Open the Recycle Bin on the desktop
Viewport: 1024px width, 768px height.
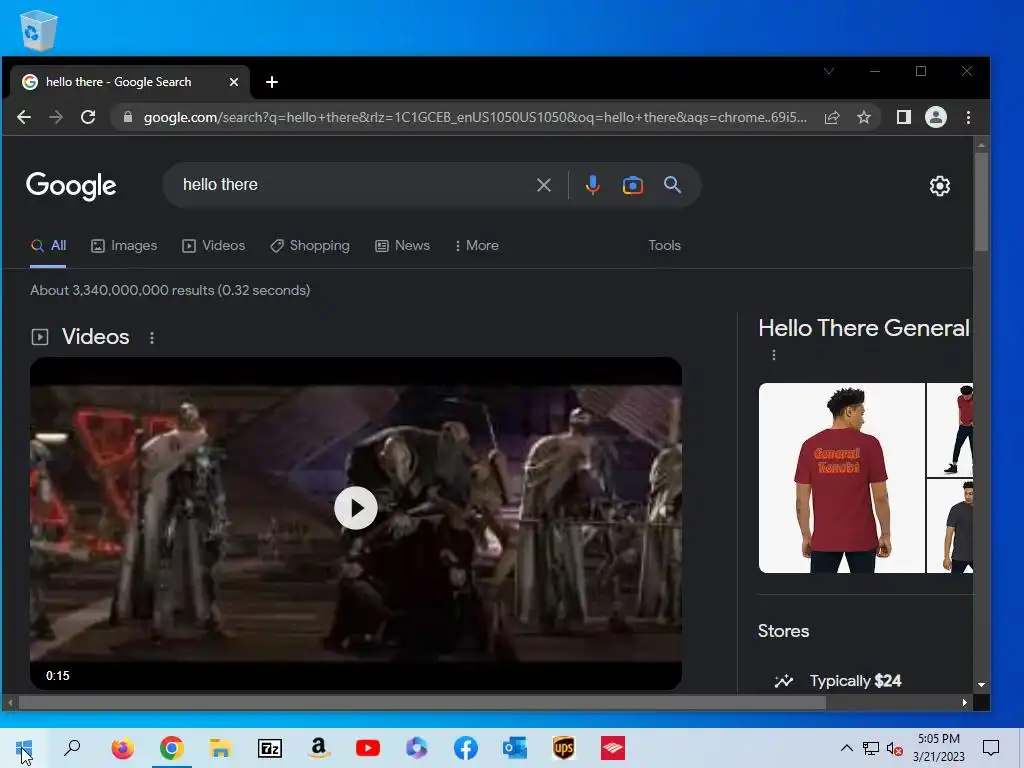[39, 29]
